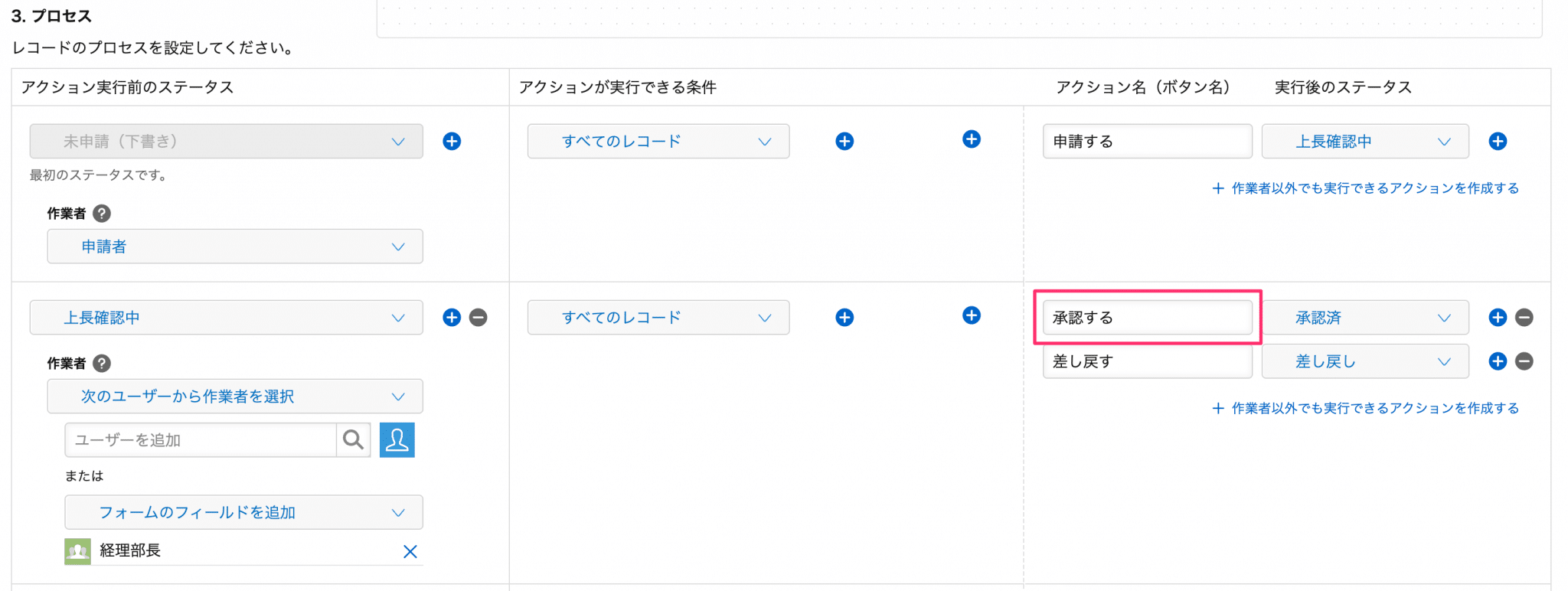Click the 作業者以外でも実行できるアクション link below 差し戻す
The width and height of the screenshot is (1568, 591).
1366,408
